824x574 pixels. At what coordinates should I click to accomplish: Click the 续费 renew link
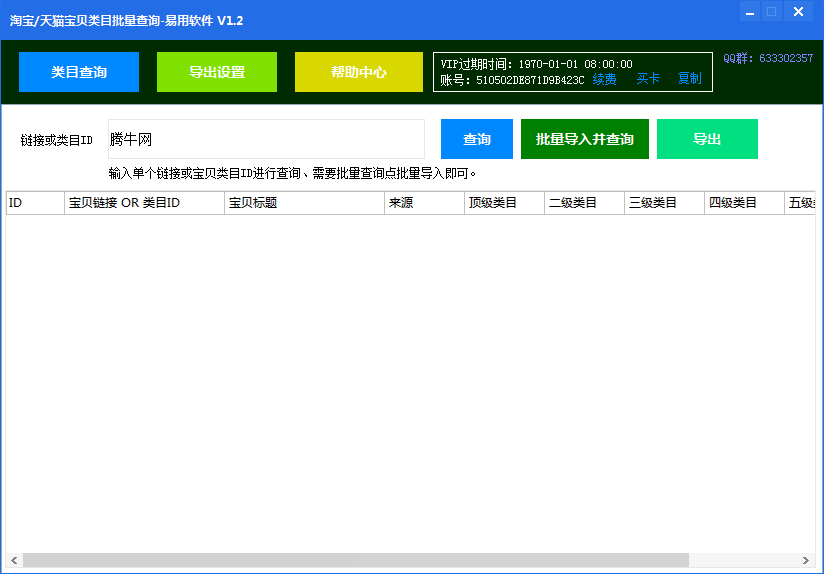(604, 79)
